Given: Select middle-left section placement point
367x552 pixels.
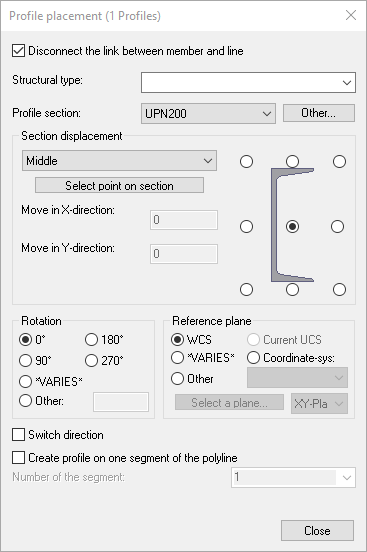Looking at the screenshot, I should point(246,226).
